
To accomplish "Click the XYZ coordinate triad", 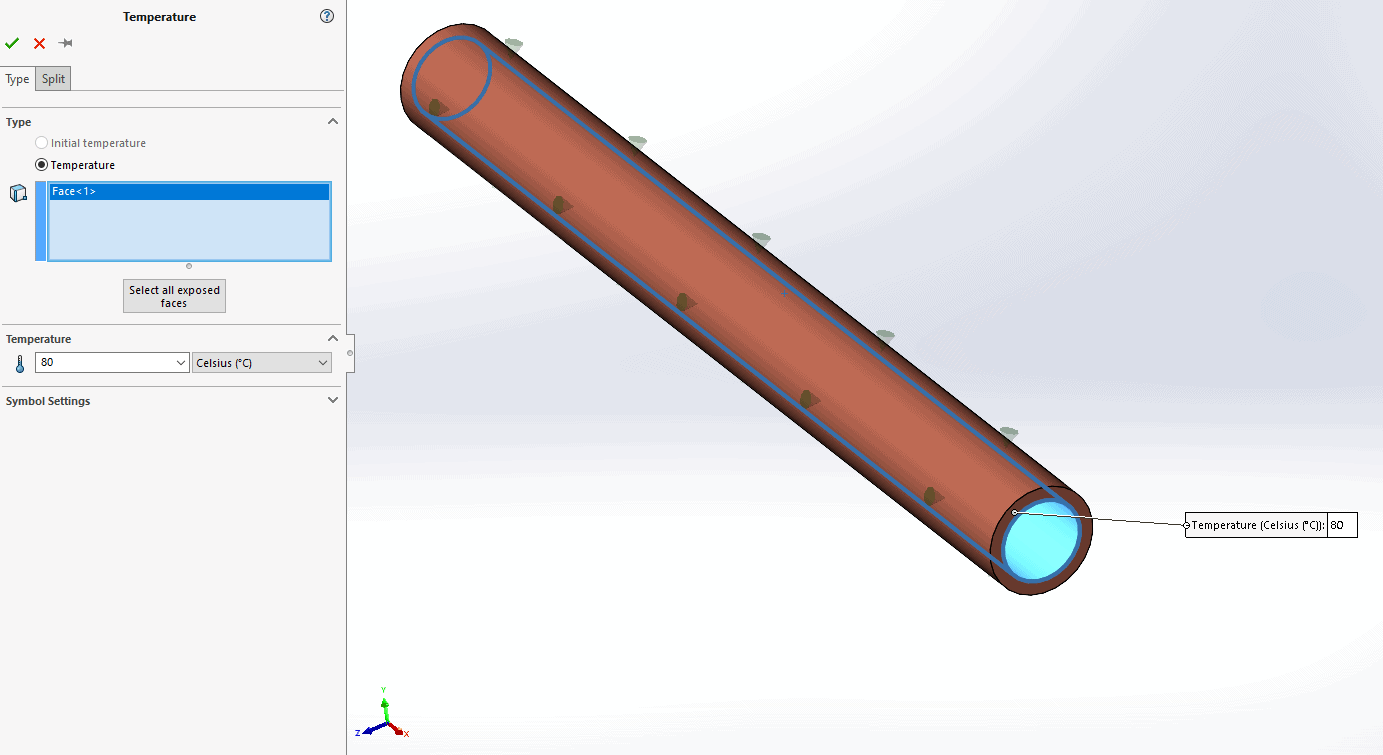I will 383,716.
